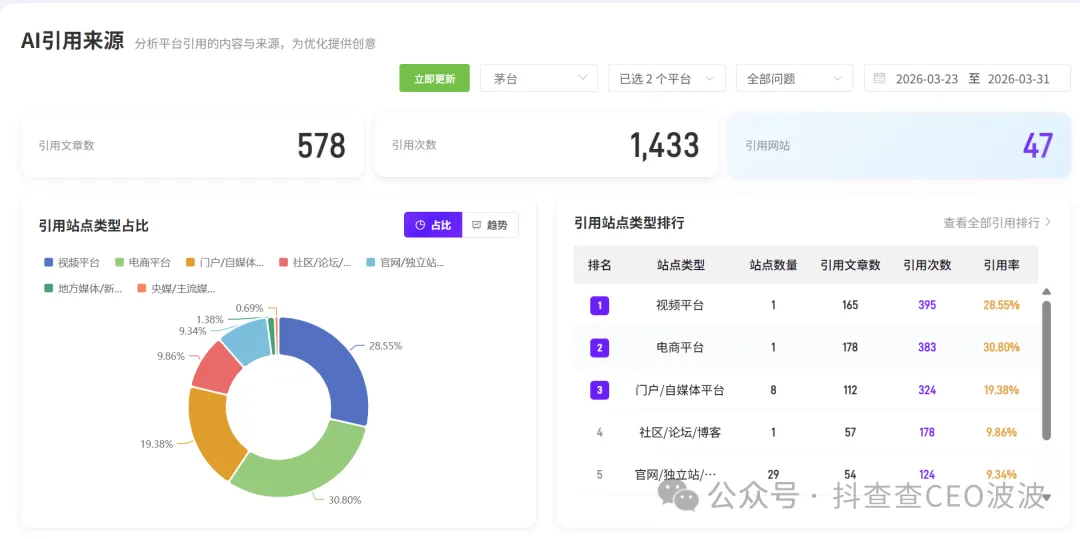
Task: Open the 已选 2 个平台 dropdown
Action: point(666,78)
